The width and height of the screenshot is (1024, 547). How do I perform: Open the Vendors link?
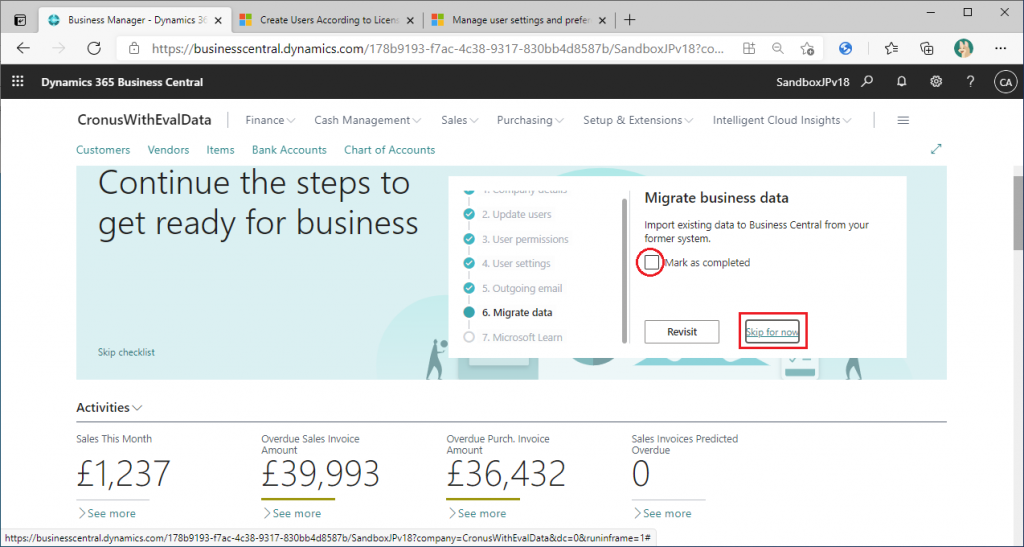click(168, 149)
